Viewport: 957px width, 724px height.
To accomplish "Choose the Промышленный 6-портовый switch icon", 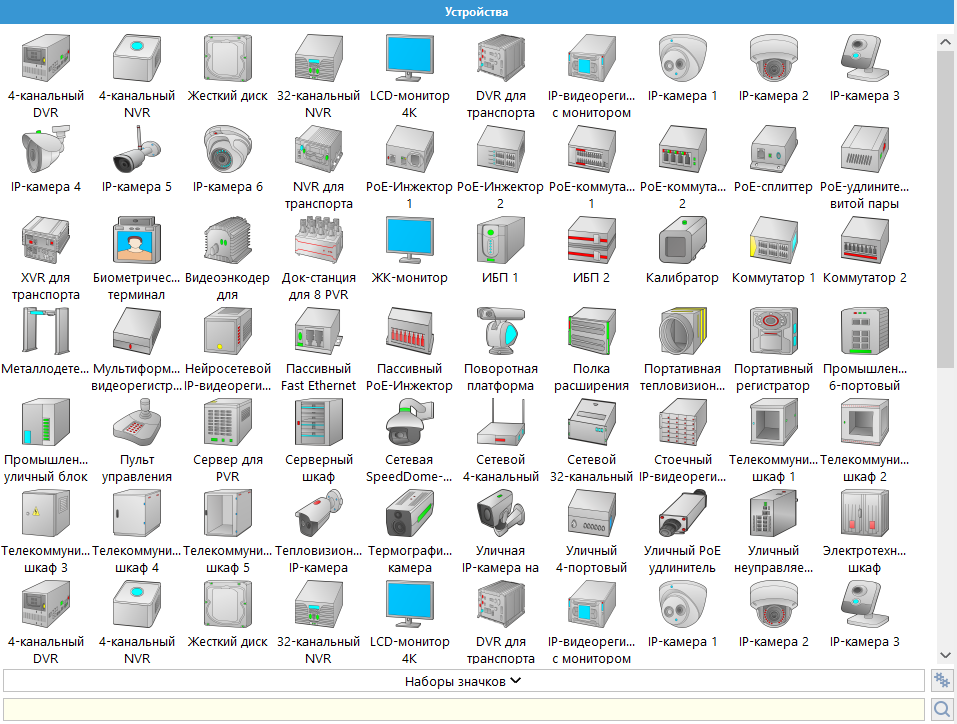I will [864, 331].
